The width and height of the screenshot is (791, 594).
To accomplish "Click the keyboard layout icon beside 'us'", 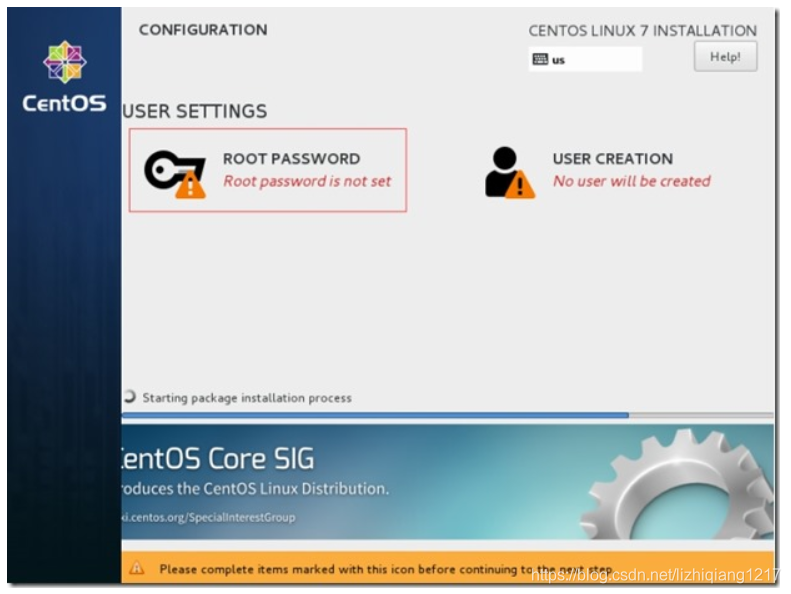I will click(x=540, y=59).
